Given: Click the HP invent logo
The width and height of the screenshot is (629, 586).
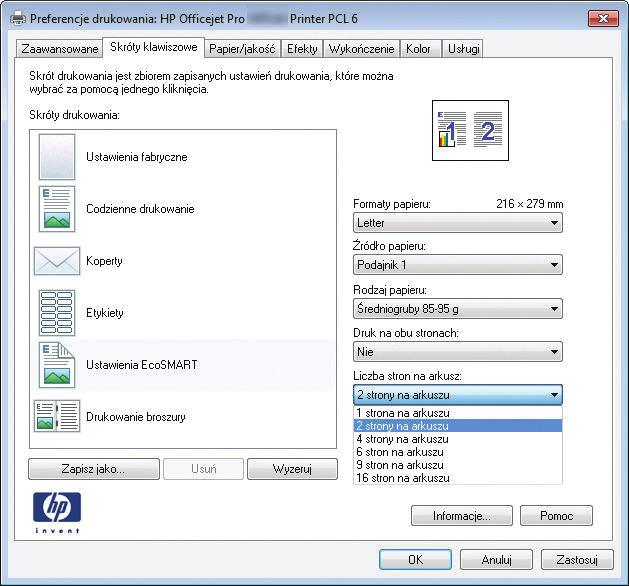Looking at the screenshot, I should point(57,513).
